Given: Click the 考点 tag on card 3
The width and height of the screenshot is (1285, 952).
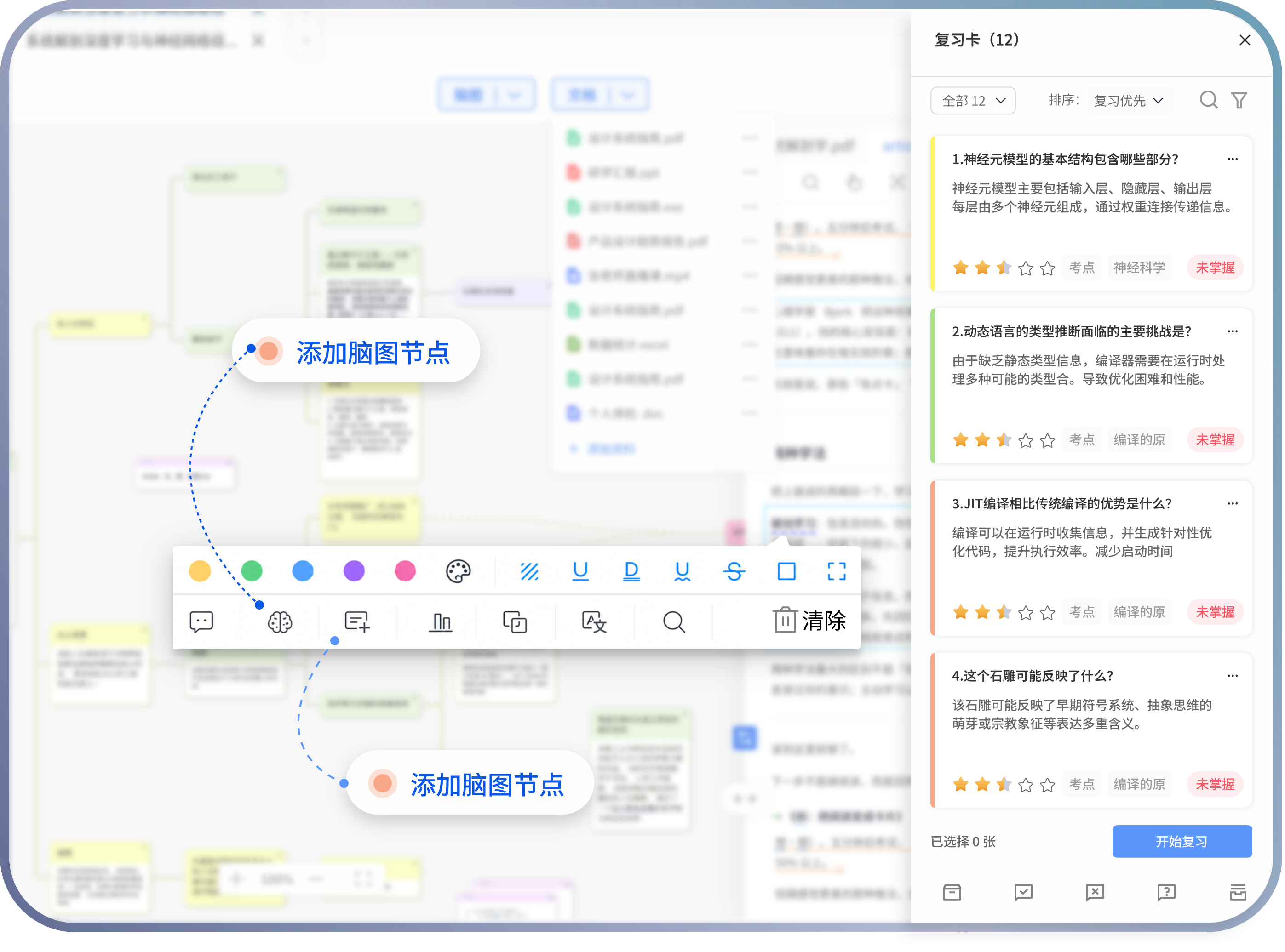Looking at the screenshot, I should point(1082,613).
